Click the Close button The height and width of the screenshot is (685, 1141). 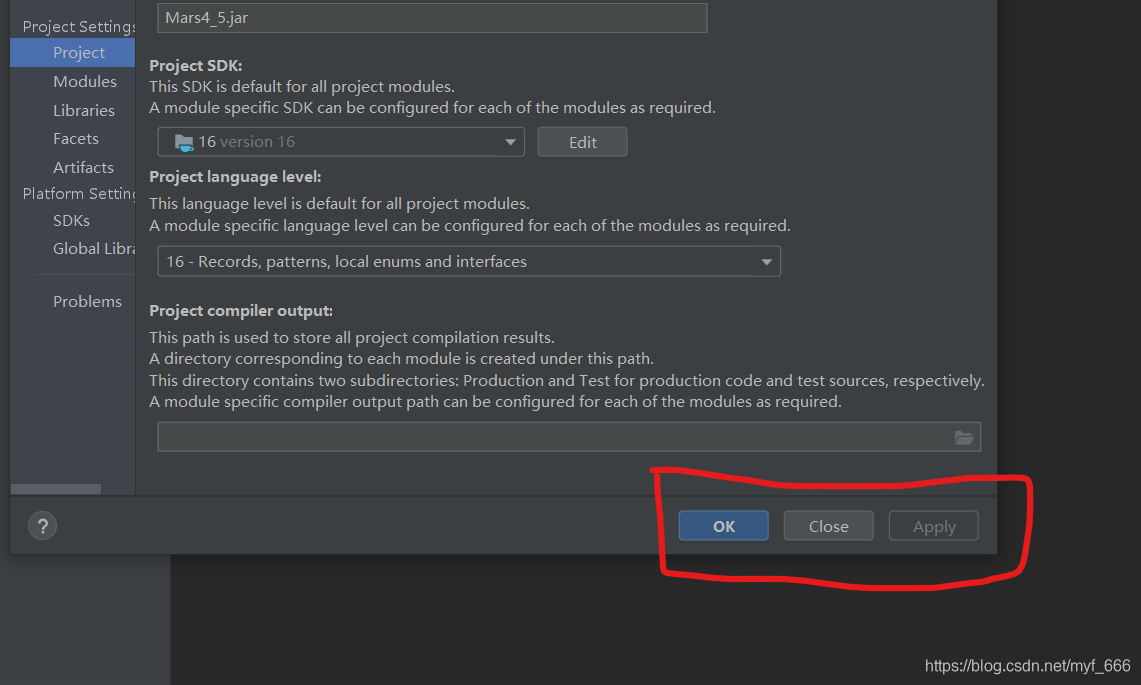coord(828,526)
